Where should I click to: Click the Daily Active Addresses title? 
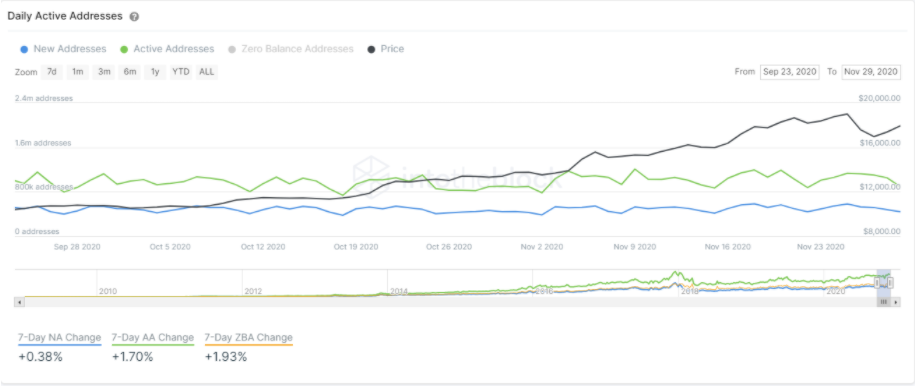click(65, 16)
